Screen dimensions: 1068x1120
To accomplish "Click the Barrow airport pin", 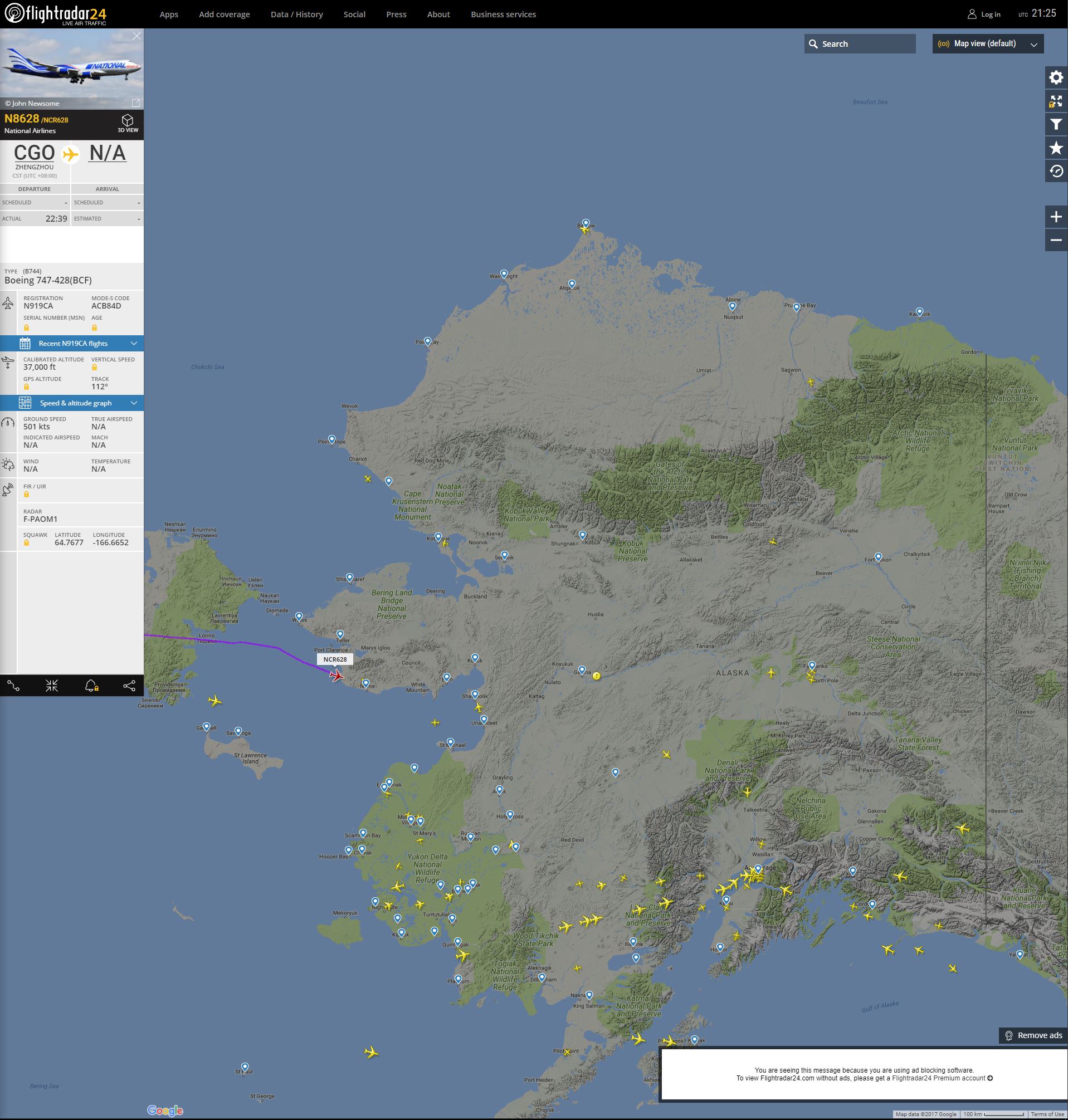I will [586, 223].
